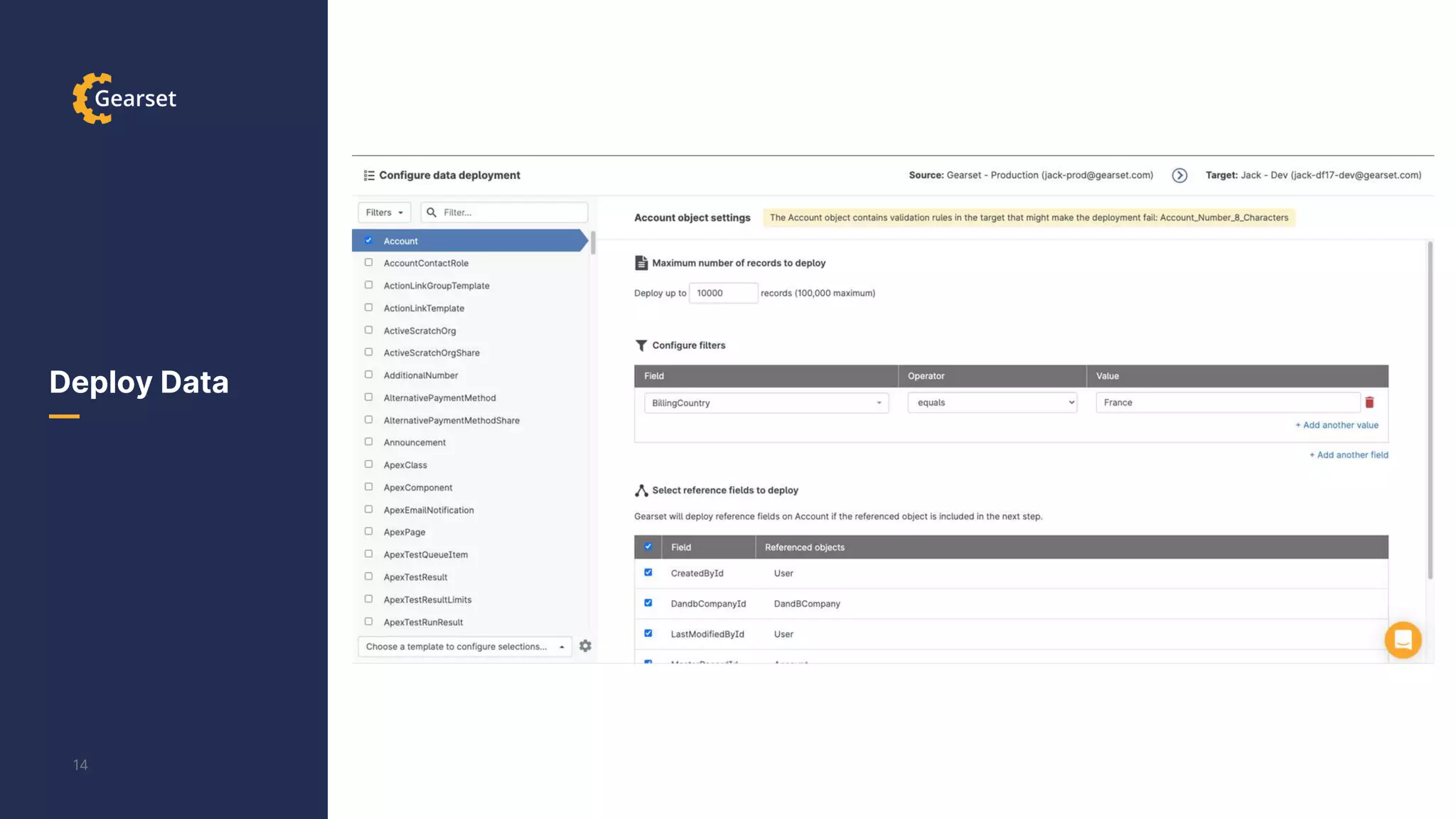Uncheck the CreatedById reference field
1456x819 pixels.
point(648,572)
